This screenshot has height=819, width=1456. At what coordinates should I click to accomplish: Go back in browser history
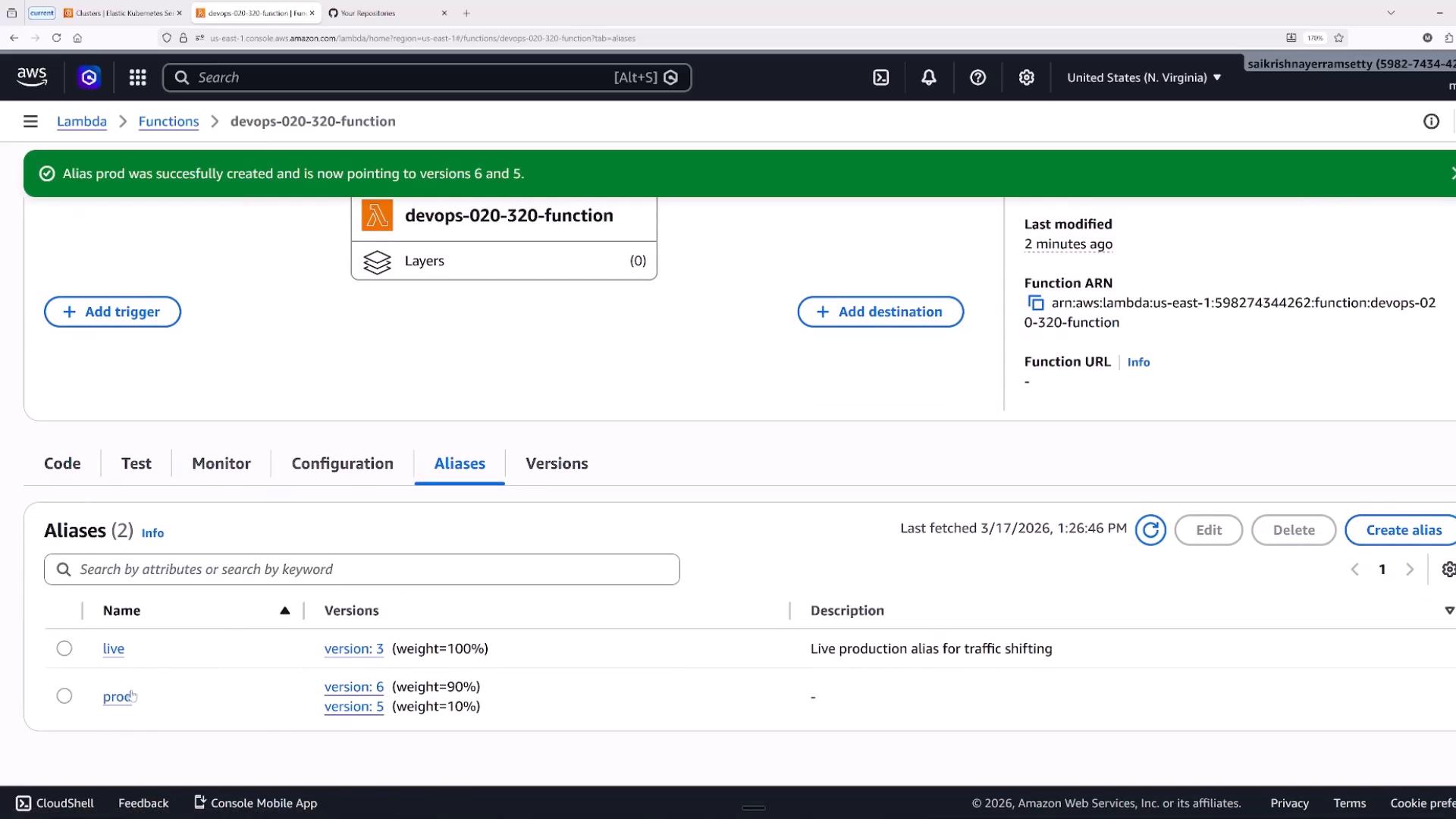(14, 37)
